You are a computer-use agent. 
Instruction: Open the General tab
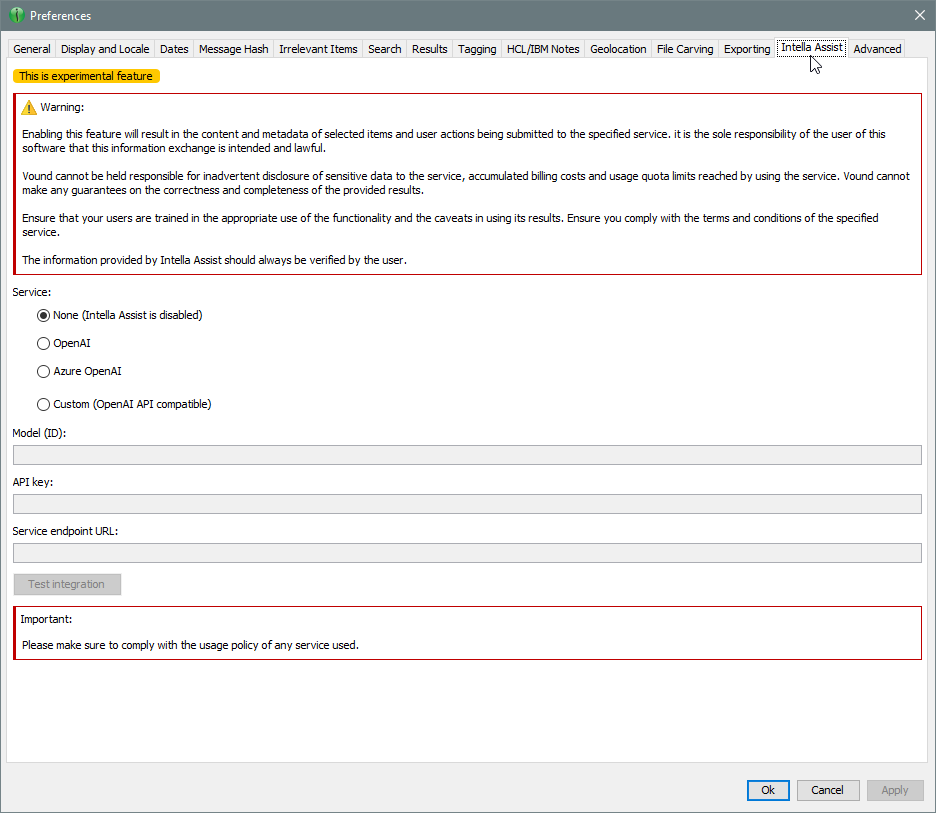point(32,49)
